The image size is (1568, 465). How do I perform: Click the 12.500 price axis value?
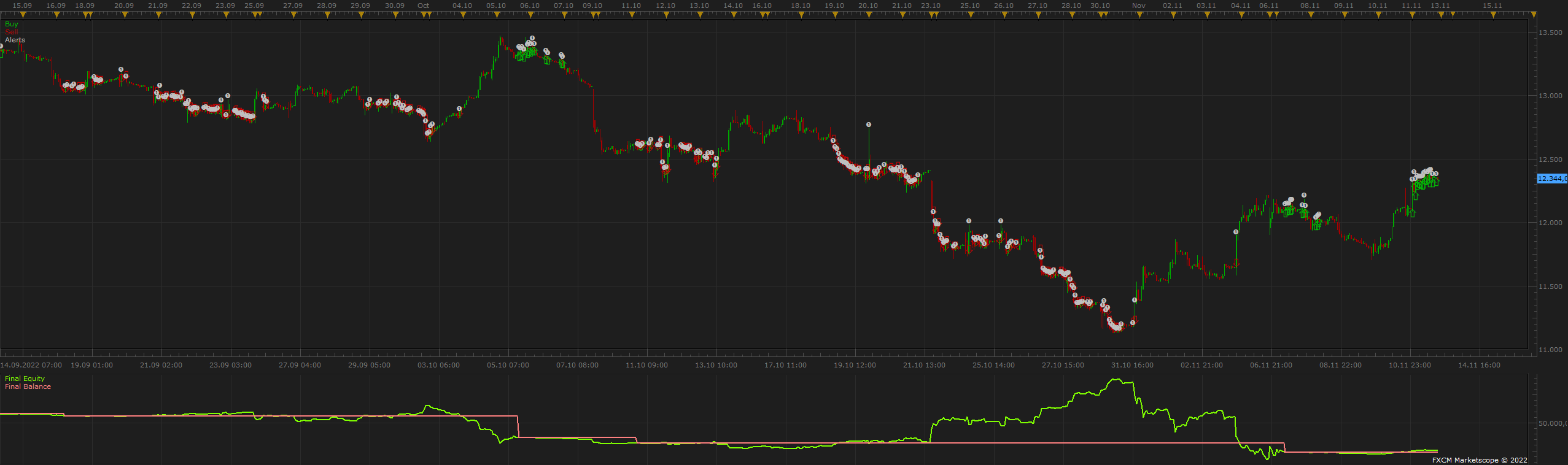pyautogui.click(x=1550, y=159)
